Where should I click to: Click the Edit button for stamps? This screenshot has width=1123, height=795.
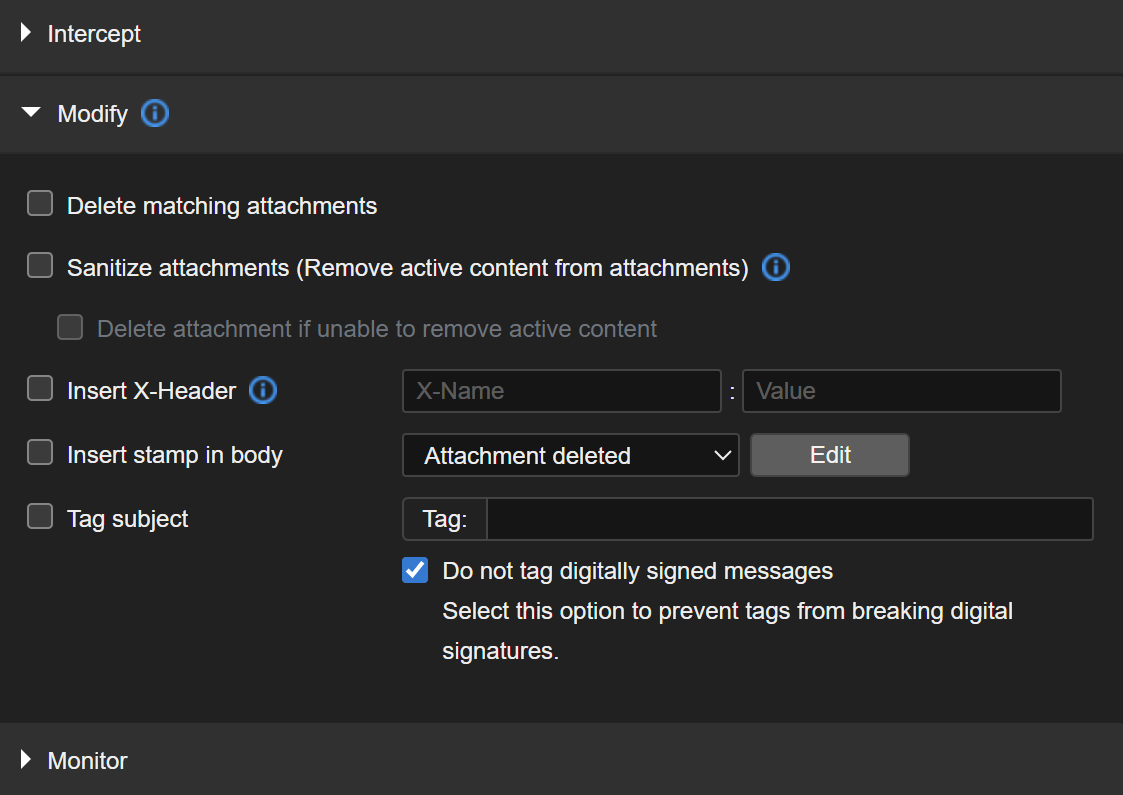coord(829,455)
